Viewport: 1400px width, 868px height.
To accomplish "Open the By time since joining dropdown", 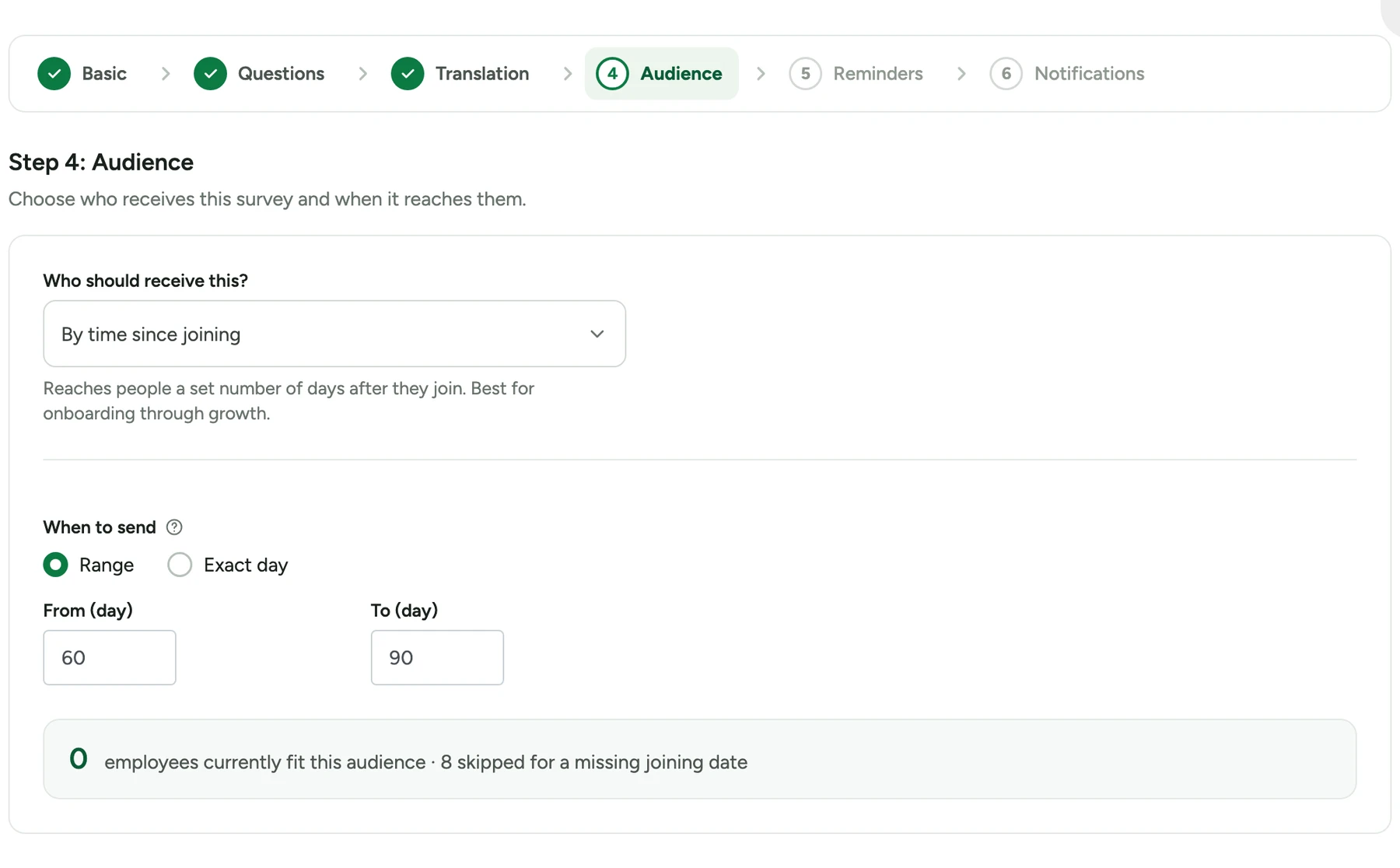I will point(334,334).
